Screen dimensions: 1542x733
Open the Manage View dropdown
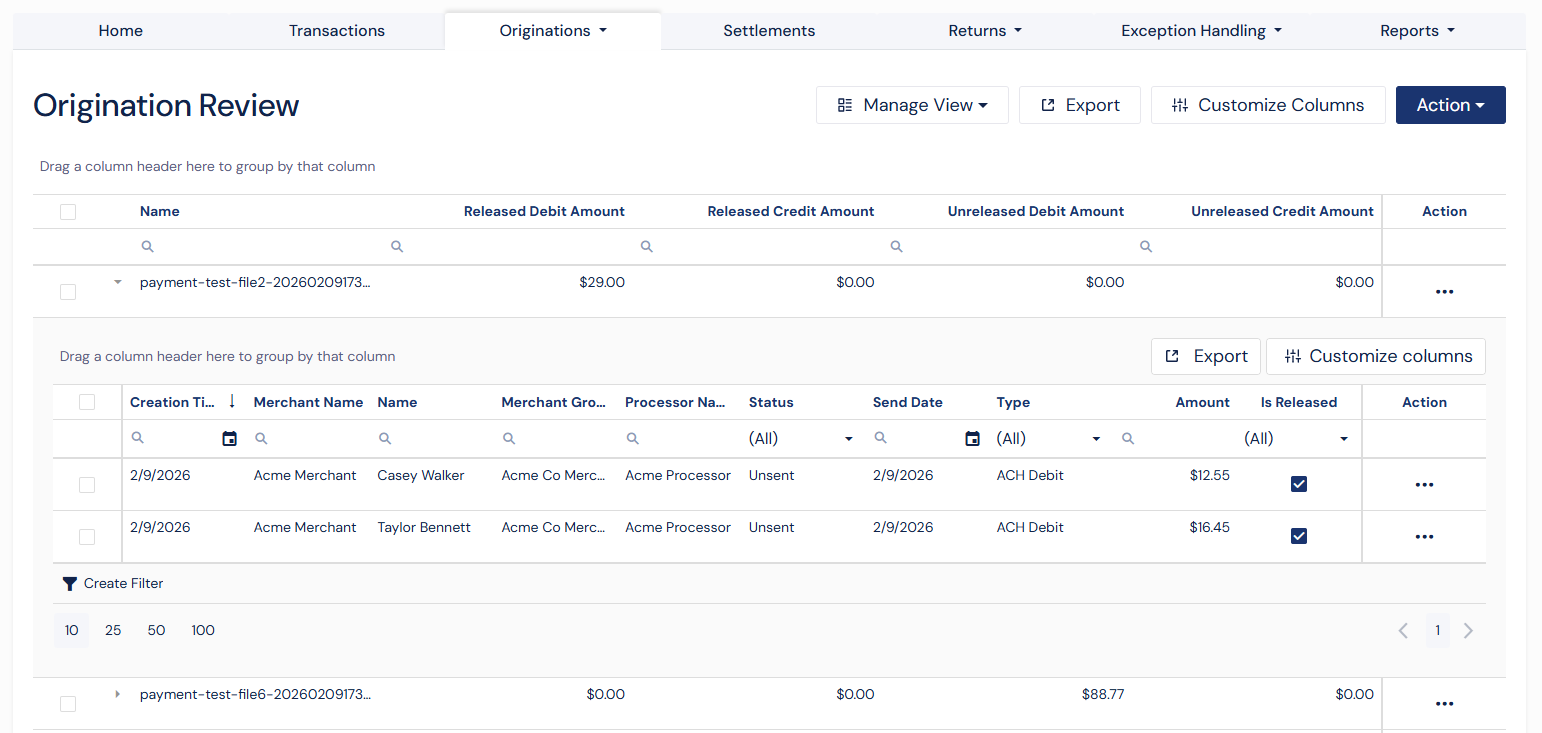(912, 105)
